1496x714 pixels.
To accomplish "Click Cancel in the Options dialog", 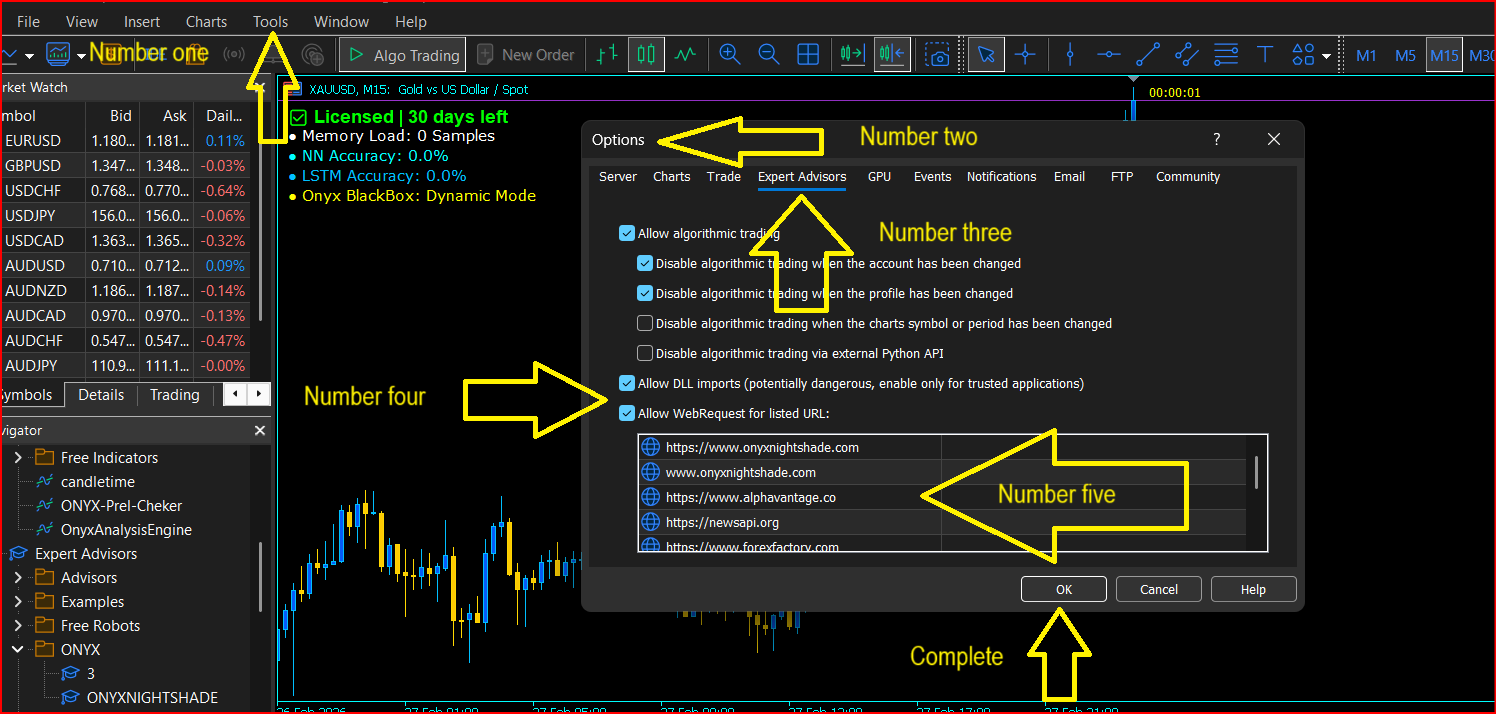I will point(1159,590).
